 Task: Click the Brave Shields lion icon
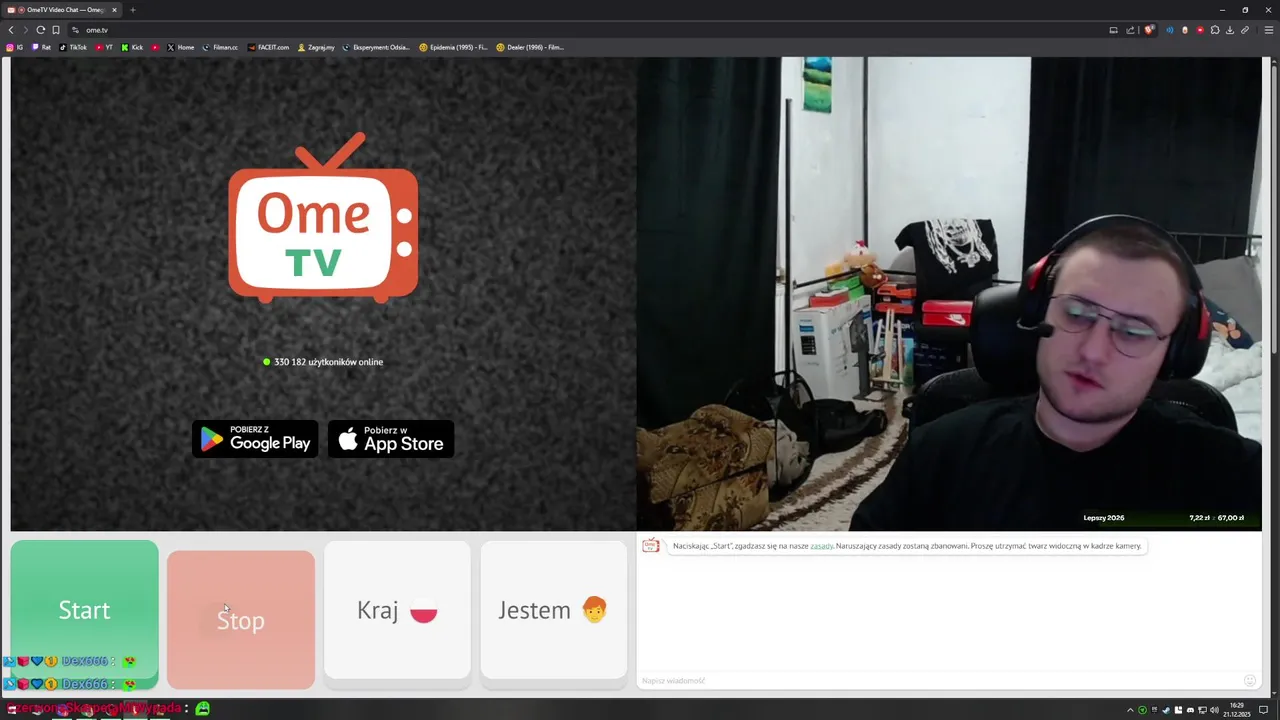[x=1149, y=30]
